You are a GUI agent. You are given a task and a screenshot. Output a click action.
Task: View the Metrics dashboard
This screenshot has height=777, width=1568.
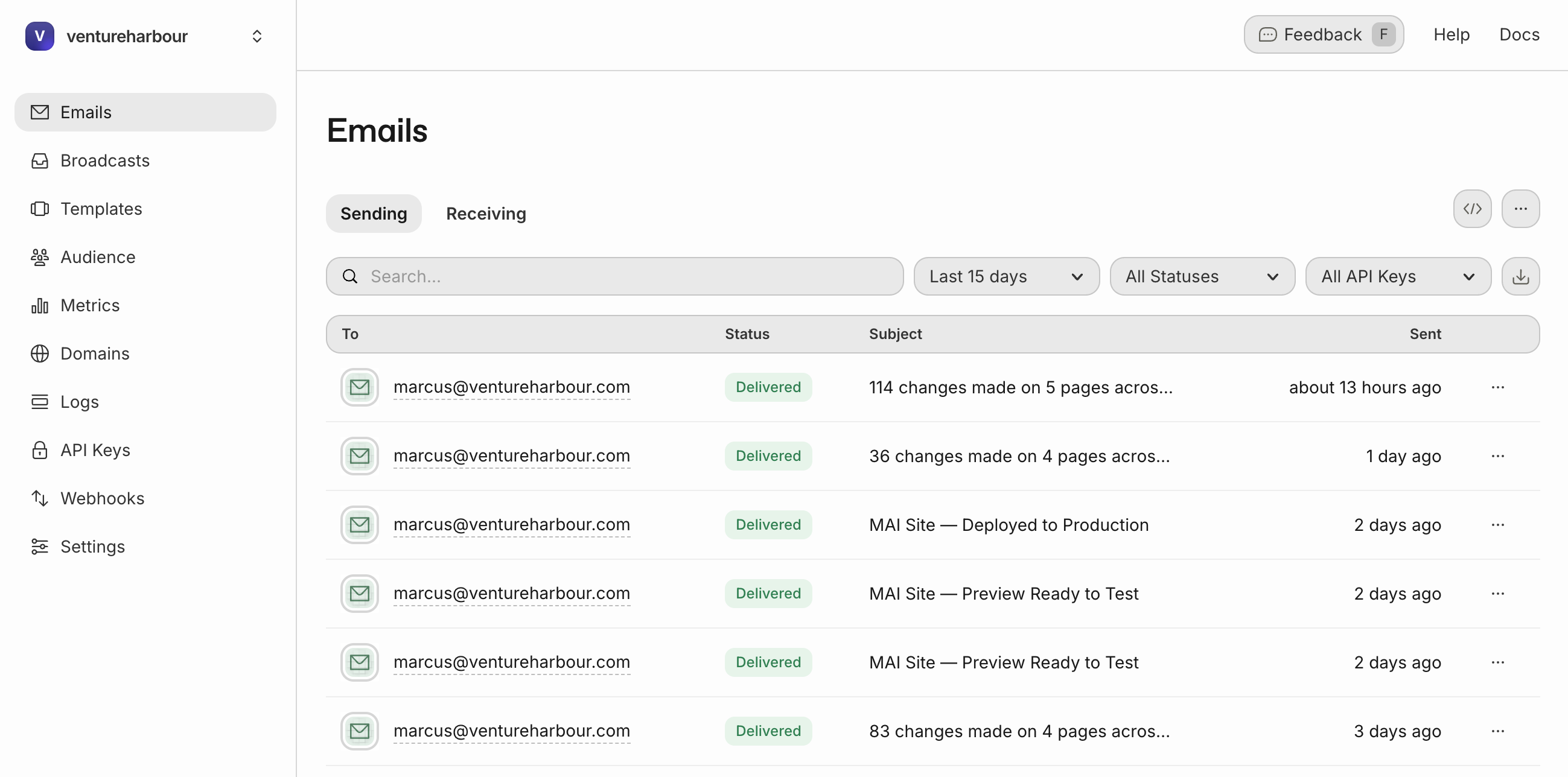[x=89, y=305]
